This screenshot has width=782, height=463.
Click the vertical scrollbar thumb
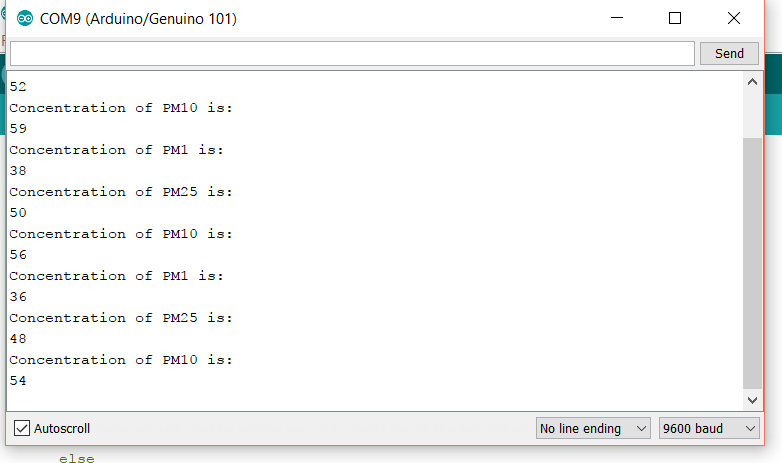click(x=753, y=260)
